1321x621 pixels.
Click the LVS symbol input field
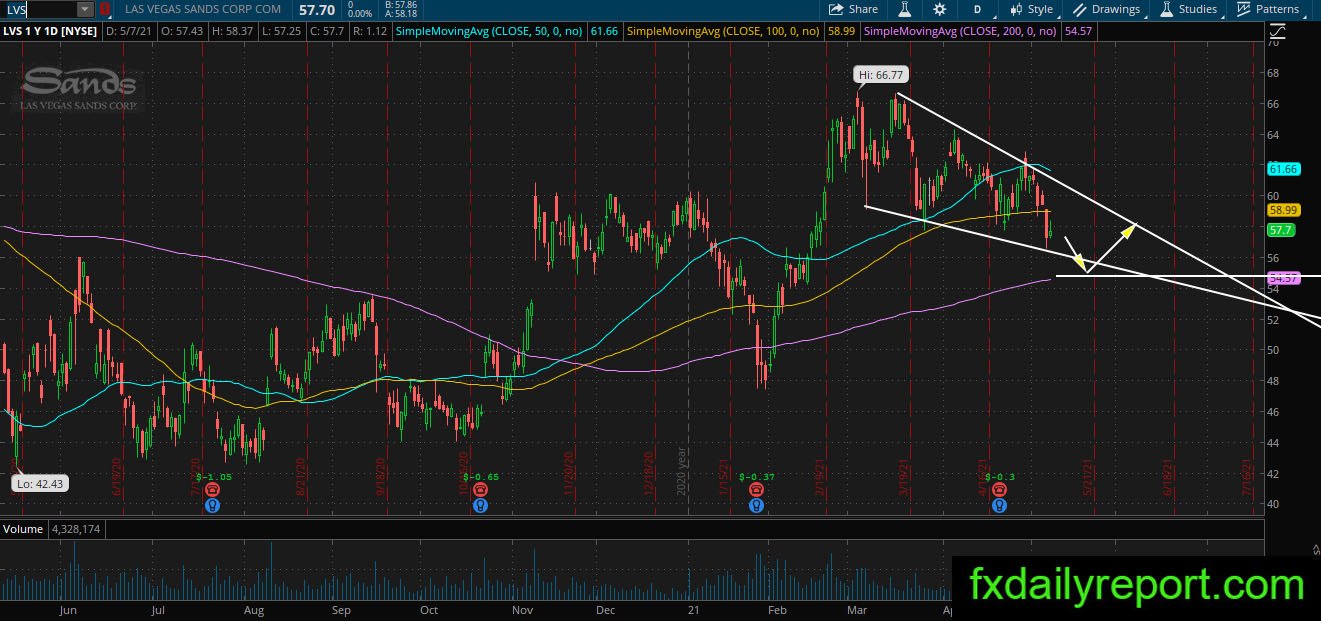[x=38, y=9]
